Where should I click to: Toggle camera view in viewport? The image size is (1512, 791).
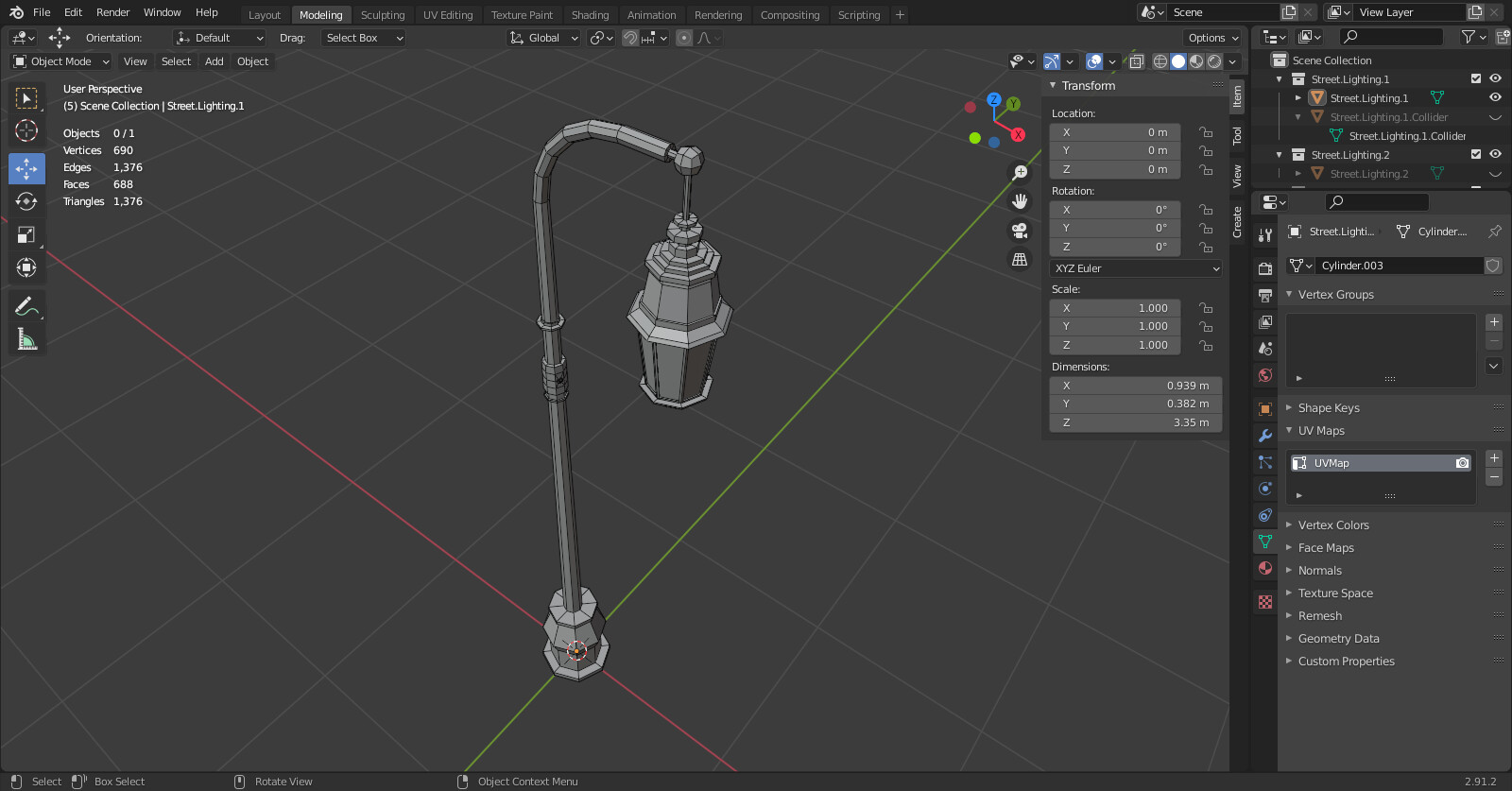pos(1020,231)
